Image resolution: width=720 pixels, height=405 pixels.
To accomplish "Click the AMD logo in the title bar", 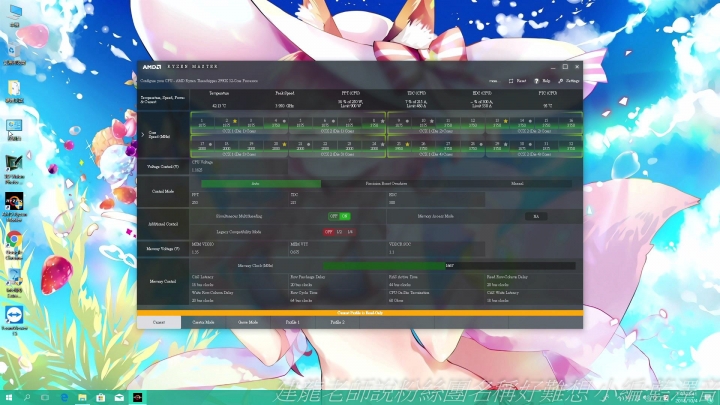I will click(152, 67).
